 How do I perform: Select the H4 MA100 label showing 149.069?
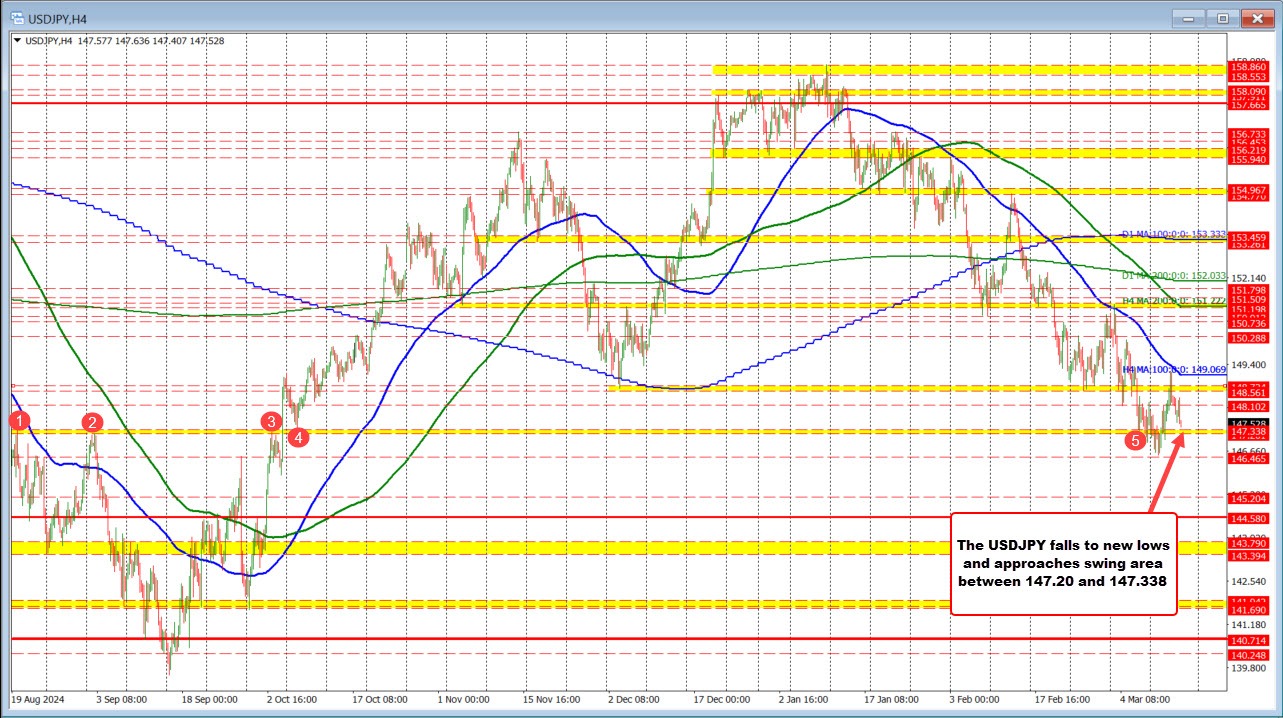tap(1176, 369)
